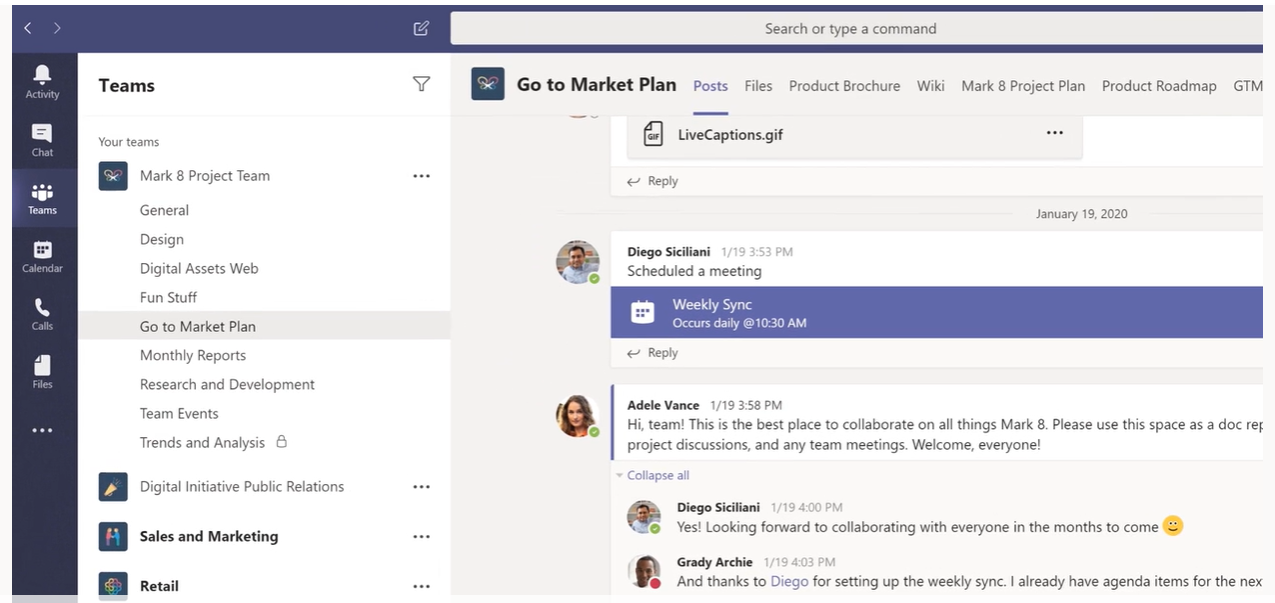The height and width of the screenshot is (603, 1275).
Task: Click the Go to Market Plan channel logo
Action: 488,85
